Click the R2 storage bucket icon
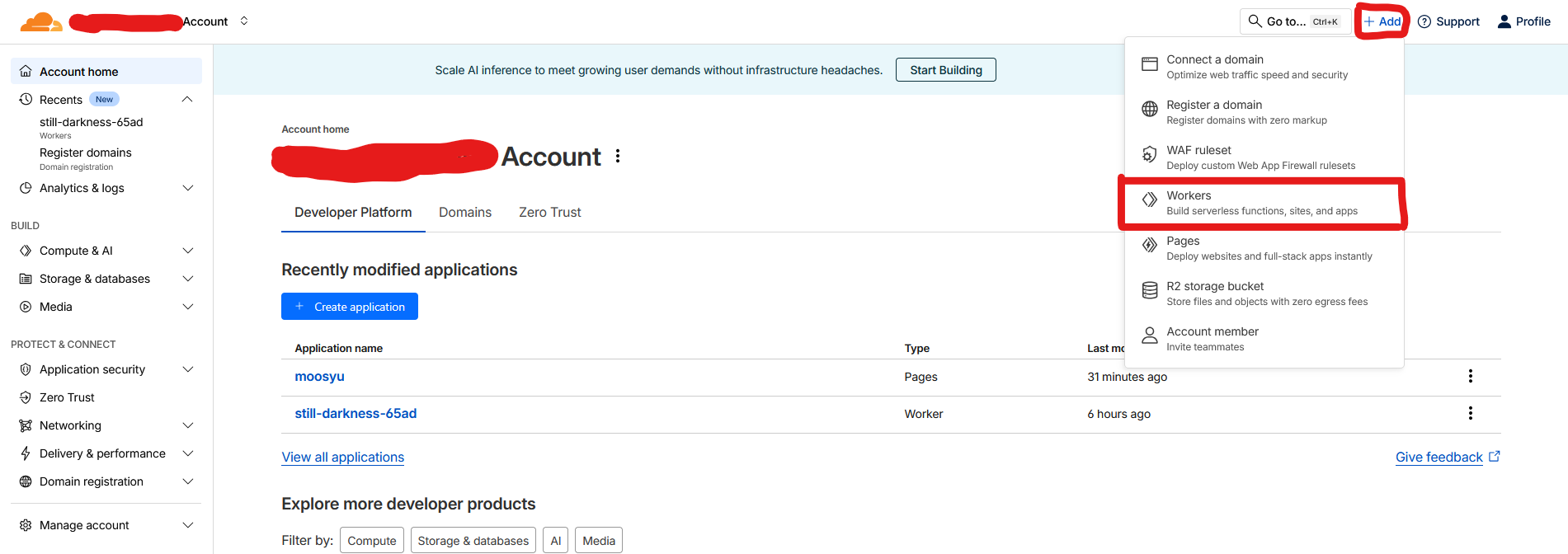 click(x=1149, y=290)
